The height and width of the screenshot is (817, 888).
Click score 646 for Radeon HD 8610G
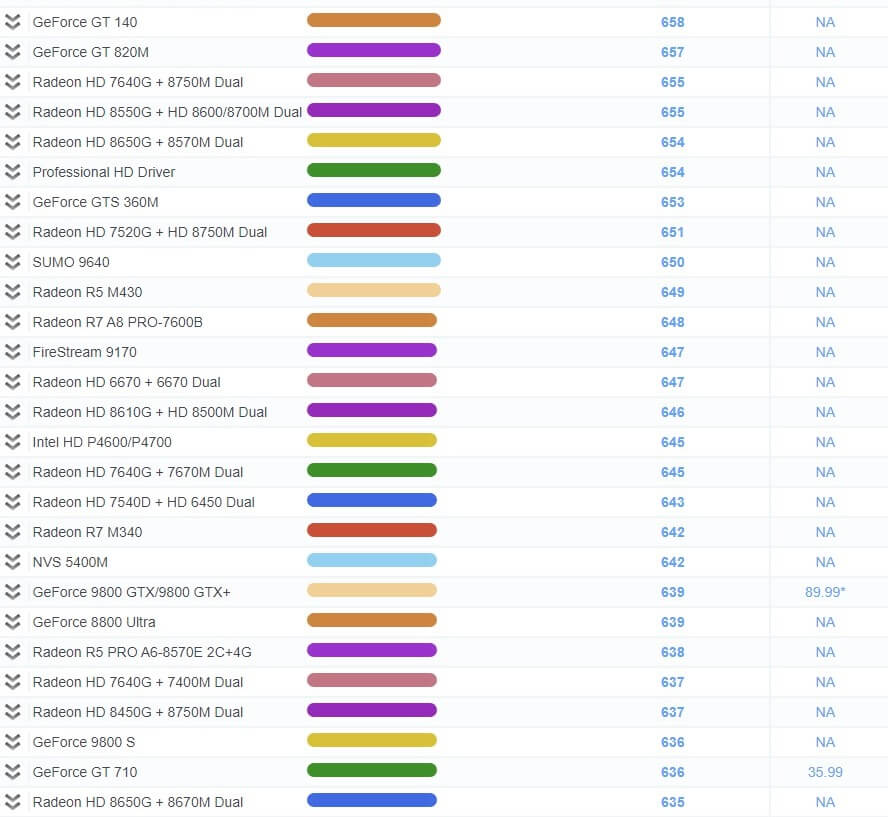673,412
